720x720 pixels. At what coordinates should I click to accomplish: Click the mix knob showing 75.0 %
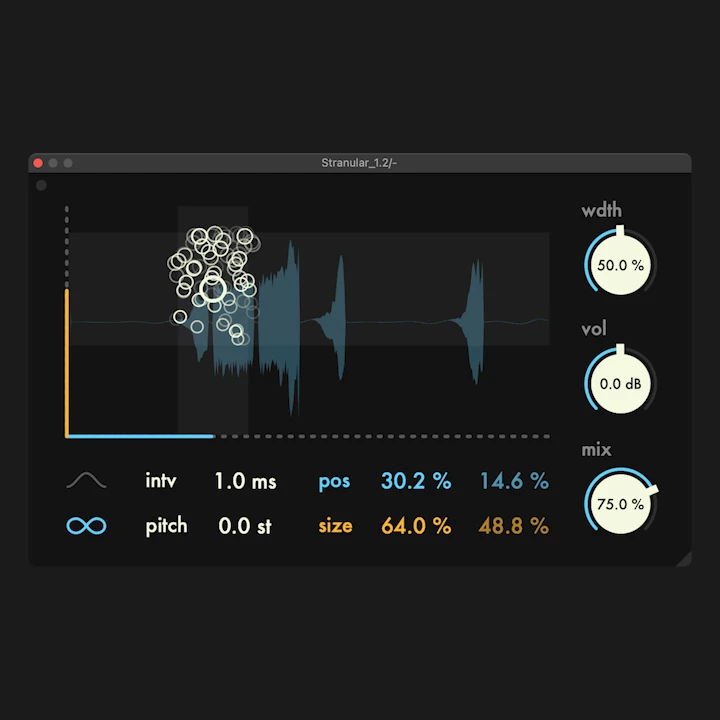pyautogui.click(x=620, y=504)
